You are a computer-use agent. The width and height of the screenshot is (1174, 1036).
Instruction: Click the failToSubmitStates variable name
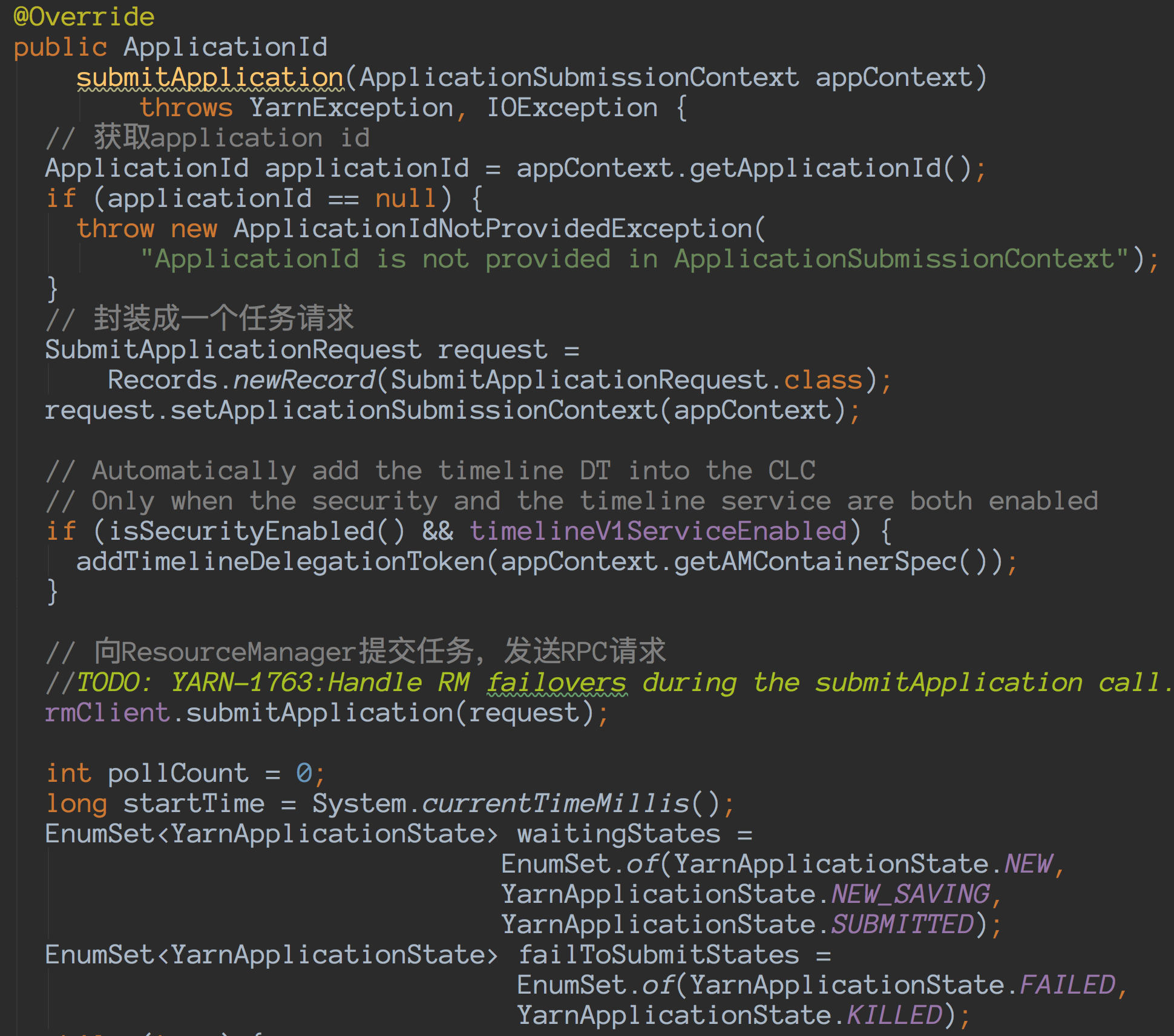click(x=658, y=955)
